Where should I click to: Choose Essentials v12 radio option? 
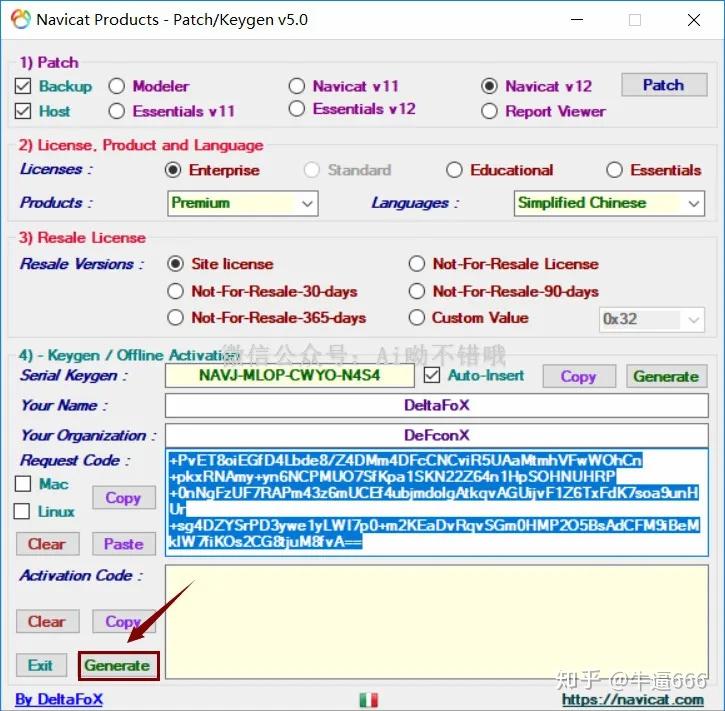coord(297,109)
